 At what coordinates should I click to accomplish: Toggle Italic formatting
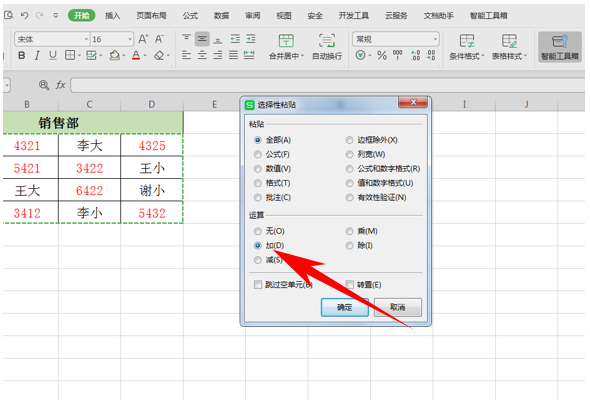(37, 56)
